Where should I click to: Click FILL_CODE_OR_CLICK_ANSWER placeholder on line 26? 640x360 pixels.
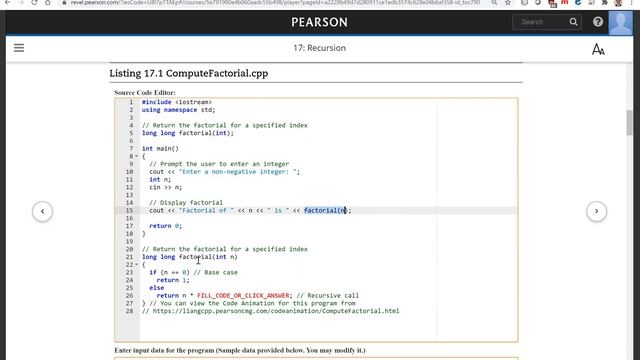pos(243,296)
